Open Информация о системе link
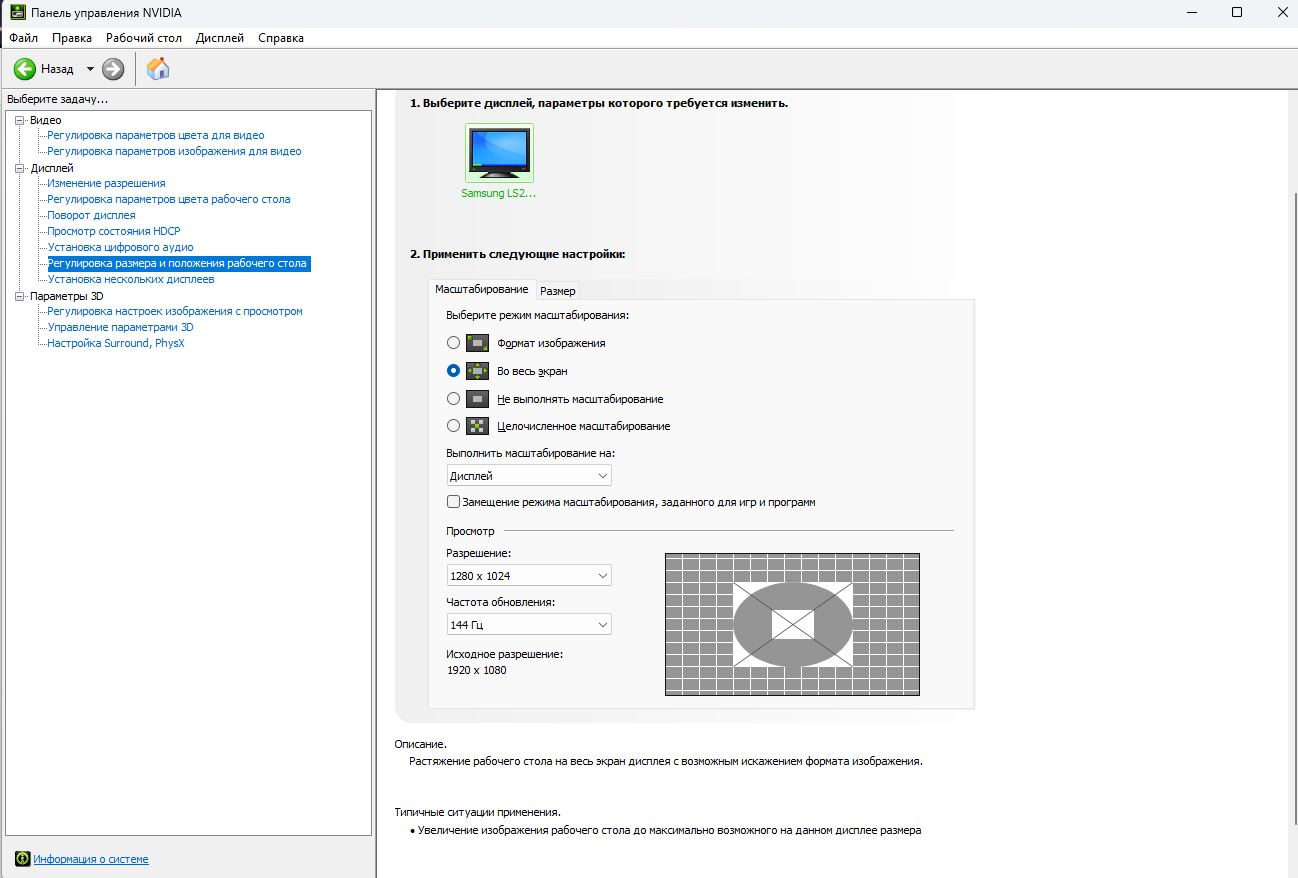The height and width of the screenshot is (878, 1298). (91, 859)
